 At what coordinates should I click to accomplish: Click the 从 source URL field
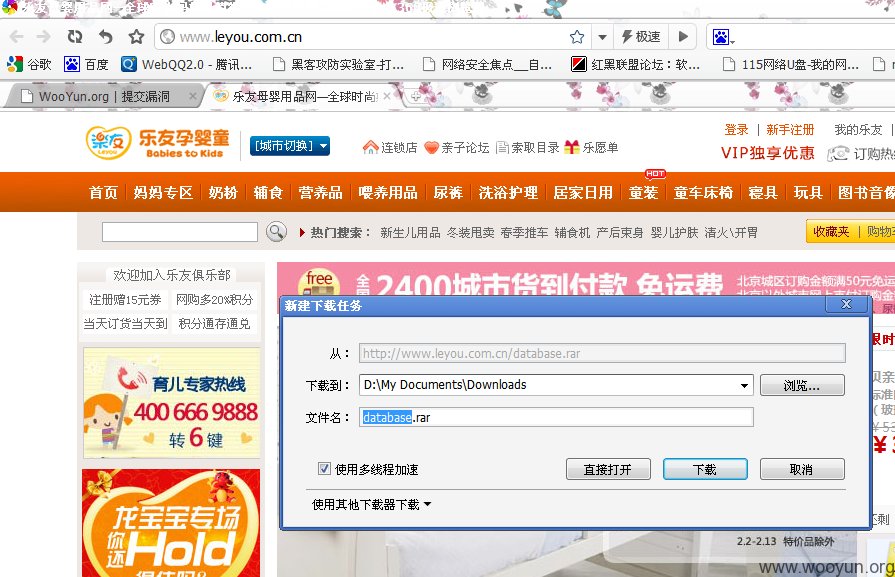602,353
